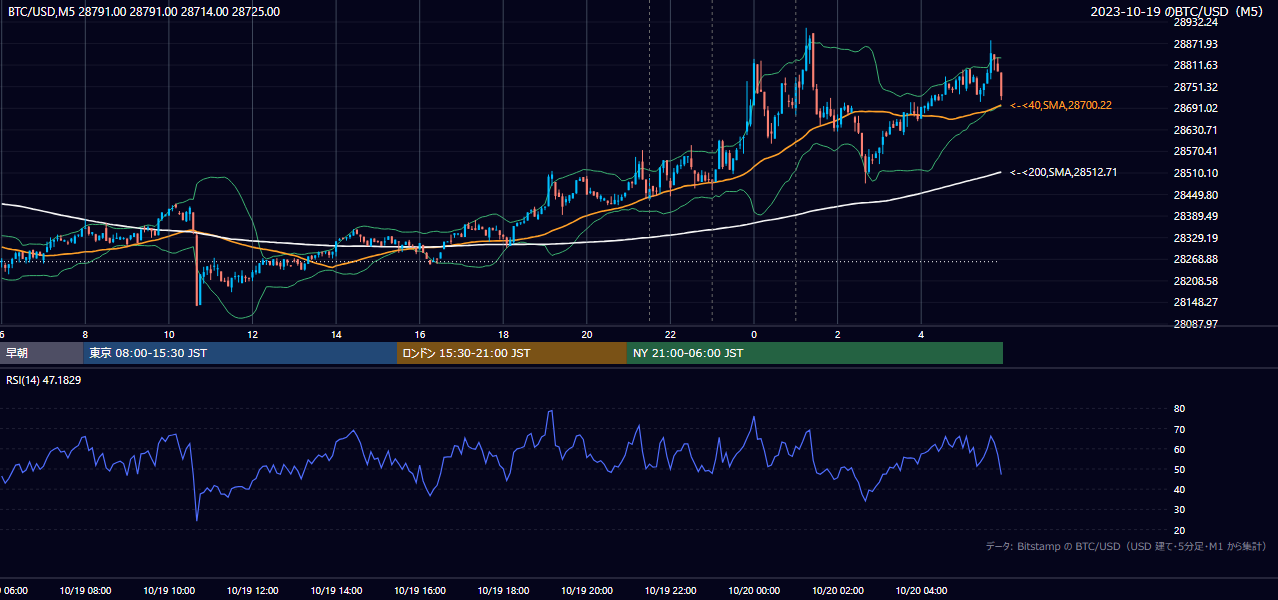Click the Bitstamp data source note
Screen dimensions: 1278x600
pos(1126,546)
